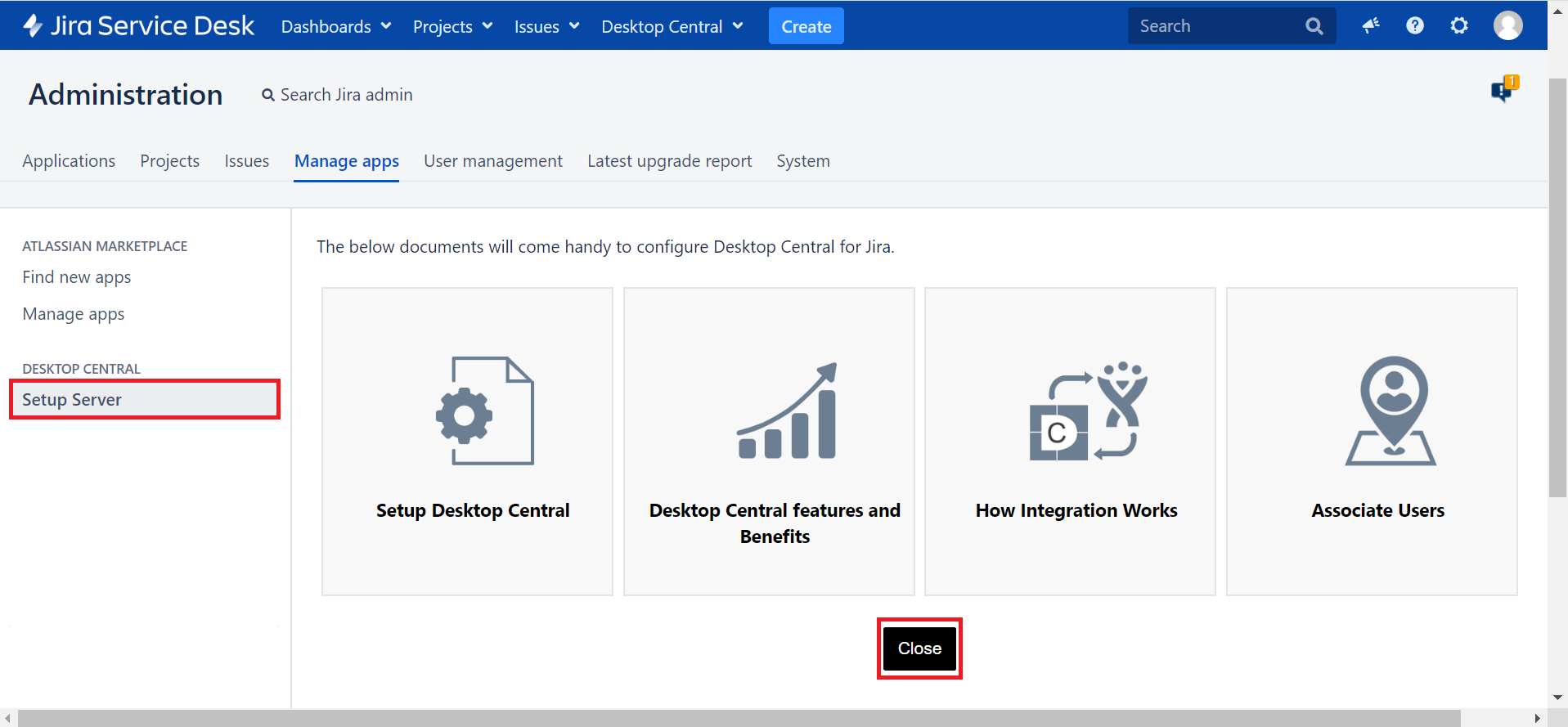Click the horizontal scrollbar at bottom
This screenshot has width=1568, height=727.
(x=739, y=718)
